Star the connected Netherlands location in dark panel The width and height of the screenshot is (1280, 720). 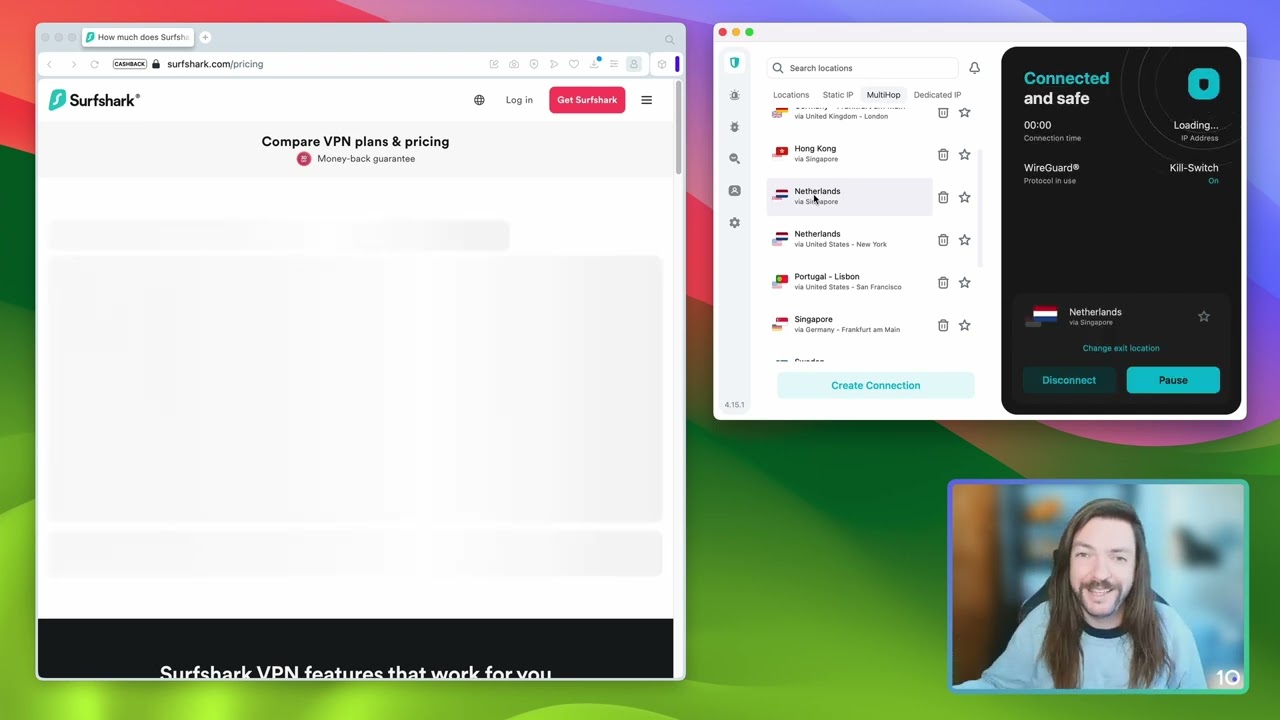(1204, 316)
